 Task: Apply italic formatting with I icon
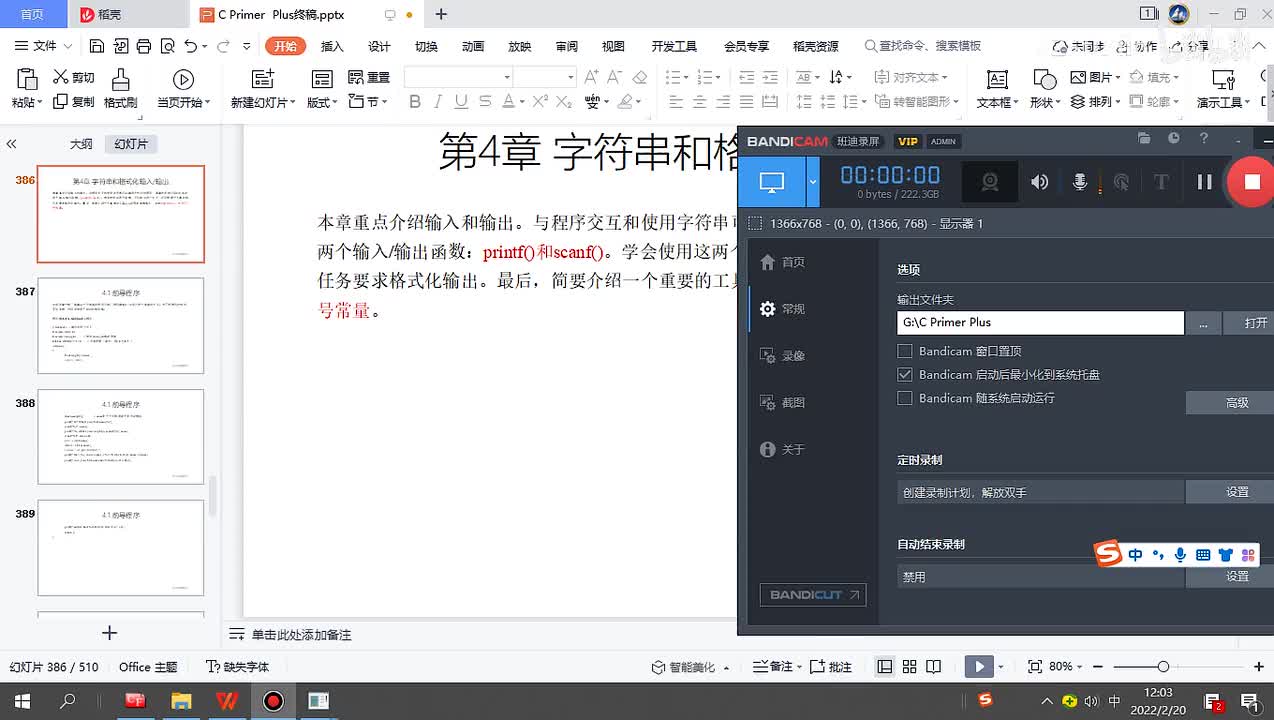pos(438,101)
